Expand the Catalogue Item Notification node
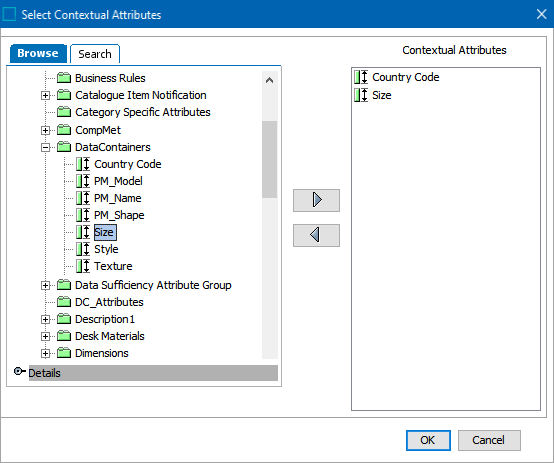Viewport: 554px width, 463px height. 45,95
